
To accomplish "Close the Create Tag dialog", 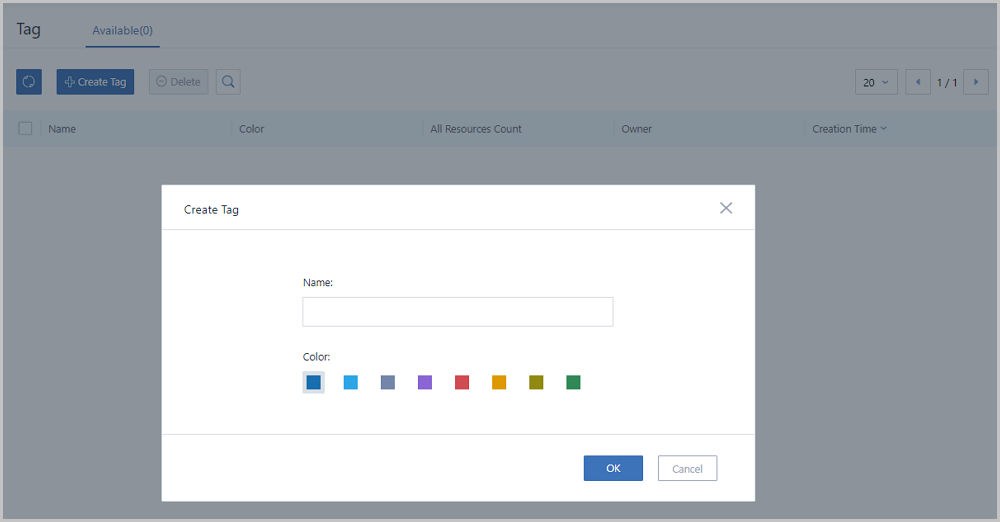I will point(726,208).
